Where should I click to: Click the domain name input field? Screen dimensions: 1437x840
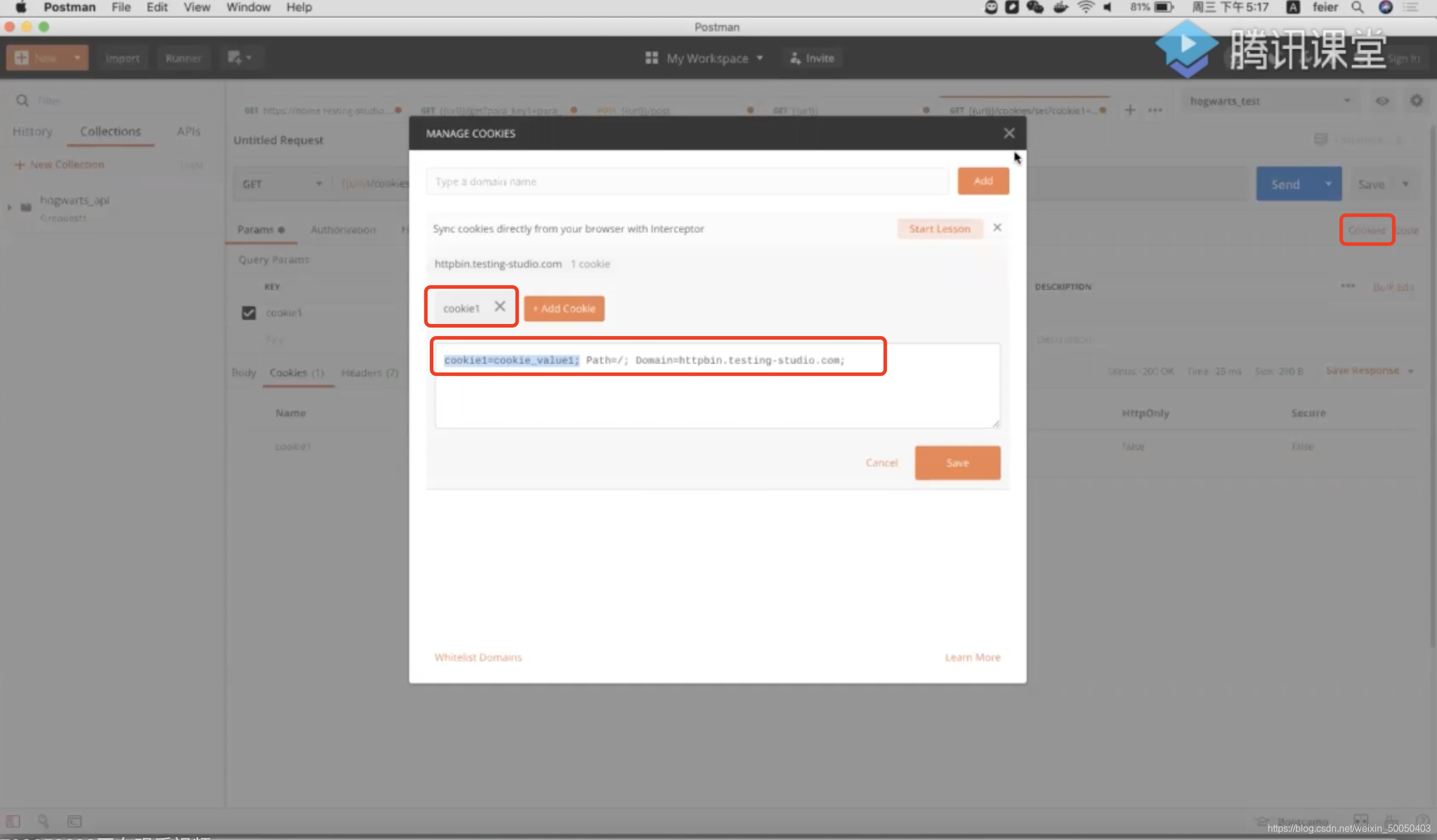pos(687,181)
